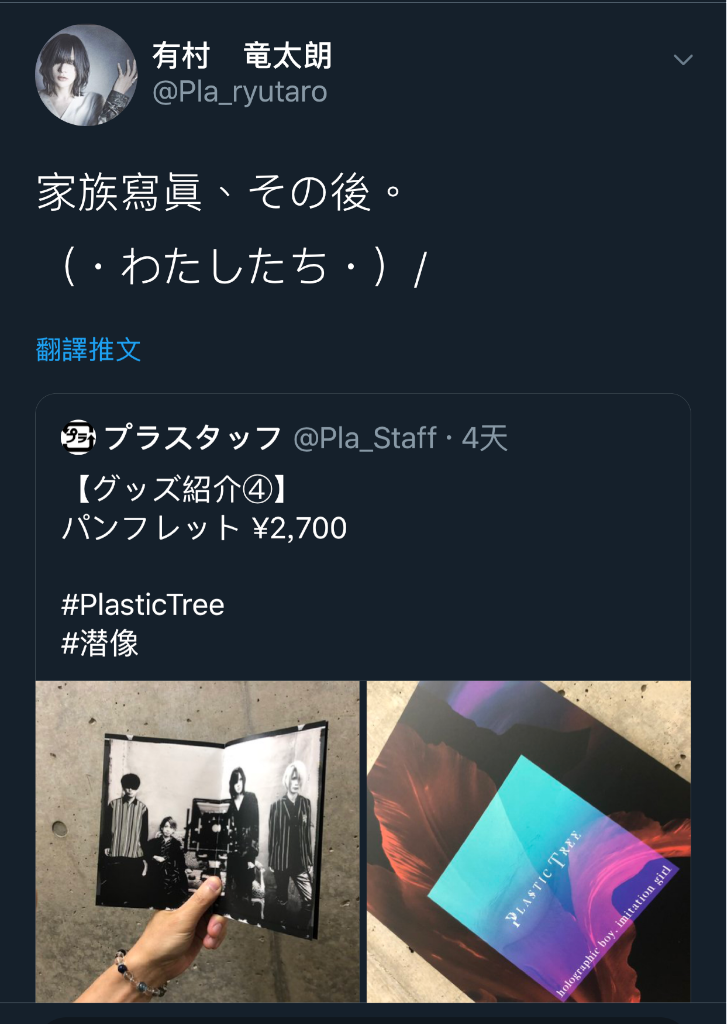Open the @Pla_Staff handle in the quote
This screenshot has width=727, height=1024.
click(x=364, y=438)
